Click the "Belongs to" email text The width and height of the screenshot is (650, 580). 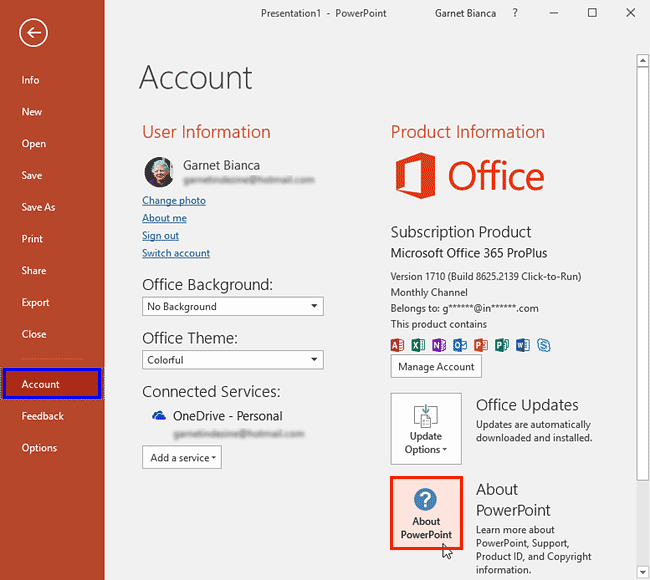(464, 308)
